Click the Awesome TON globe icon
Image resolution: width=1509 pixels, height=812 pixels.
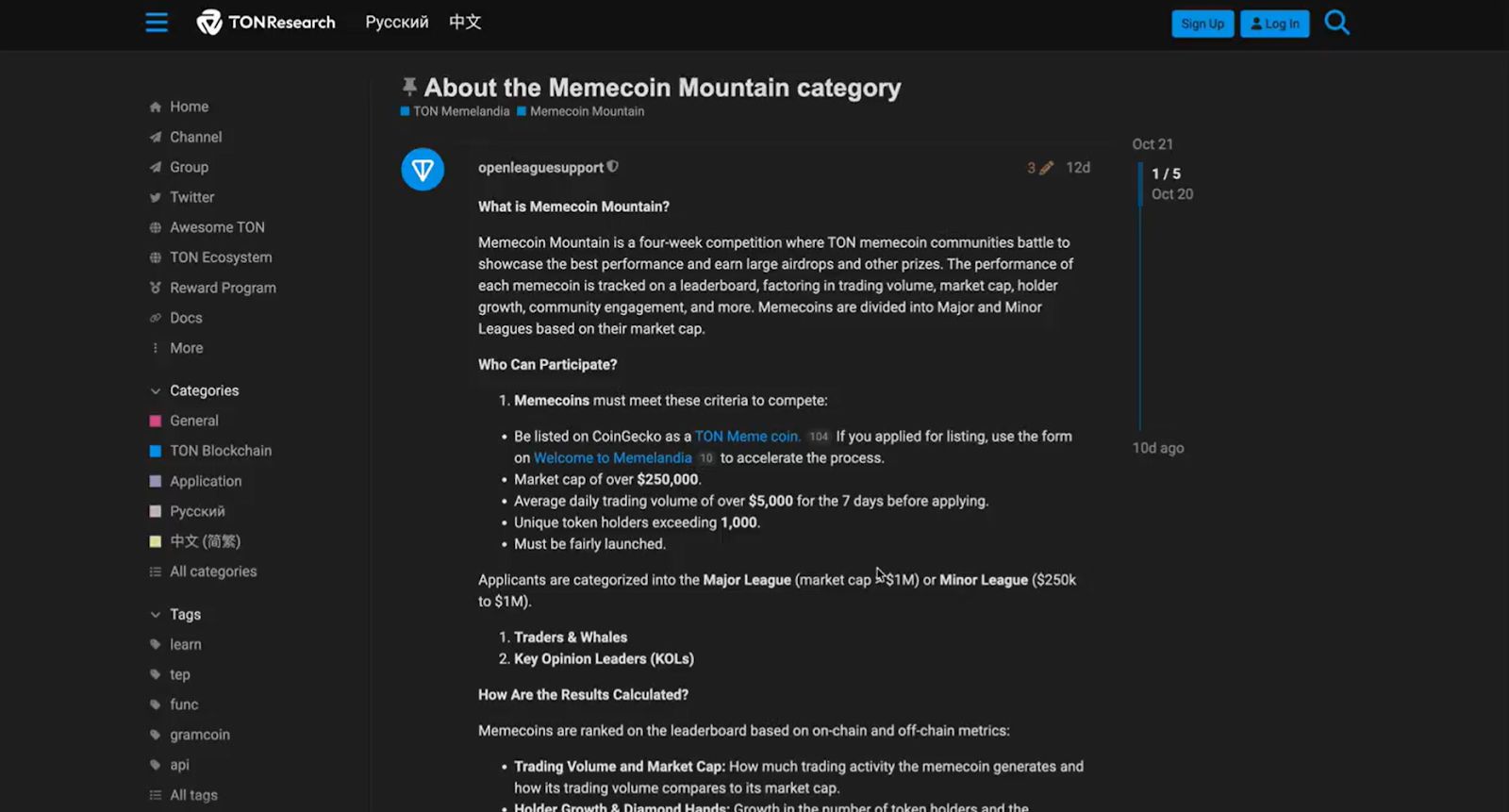coord(155,227)
